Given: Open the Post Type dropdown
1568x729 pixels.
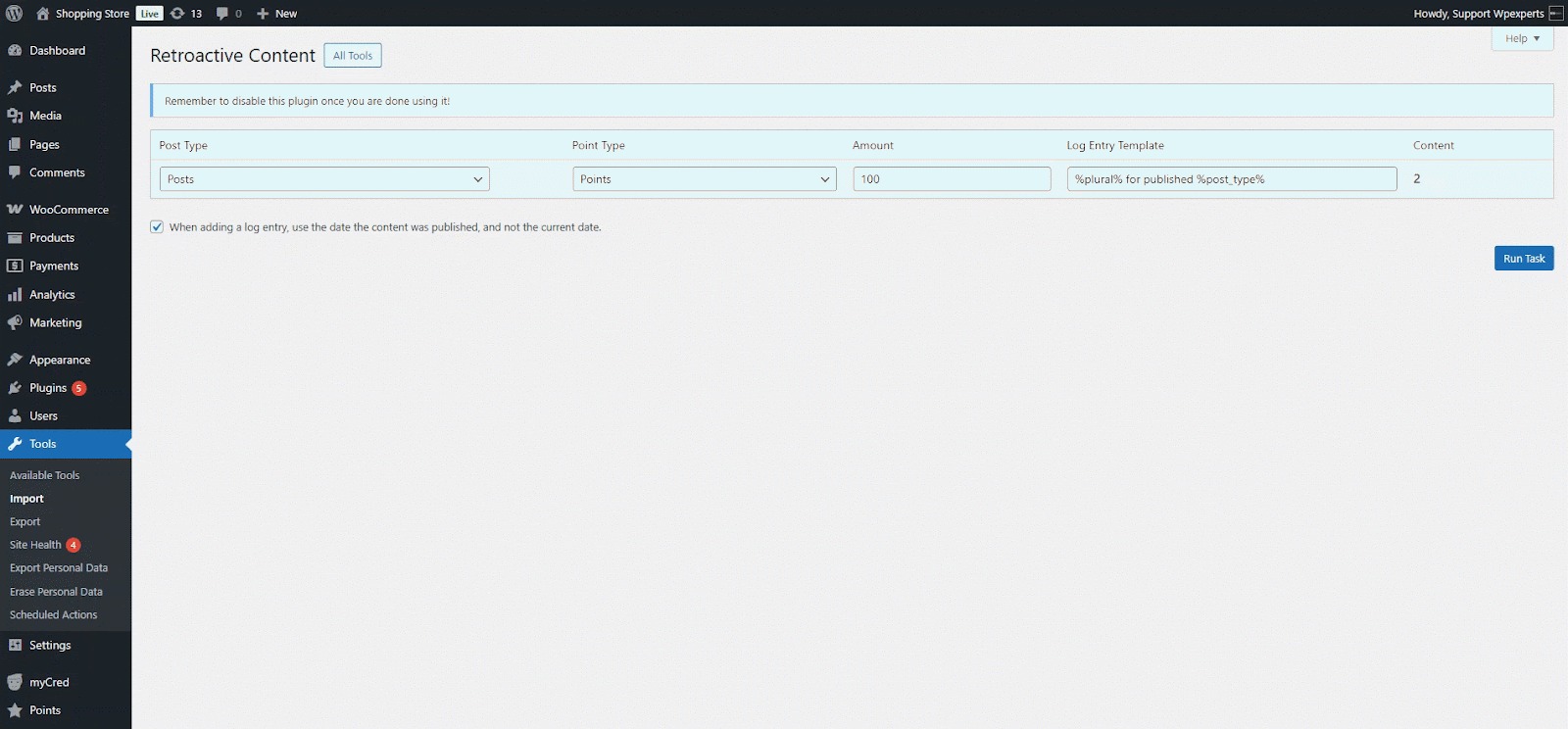Looking at the screenshot, I should click(x=324, y=179).
